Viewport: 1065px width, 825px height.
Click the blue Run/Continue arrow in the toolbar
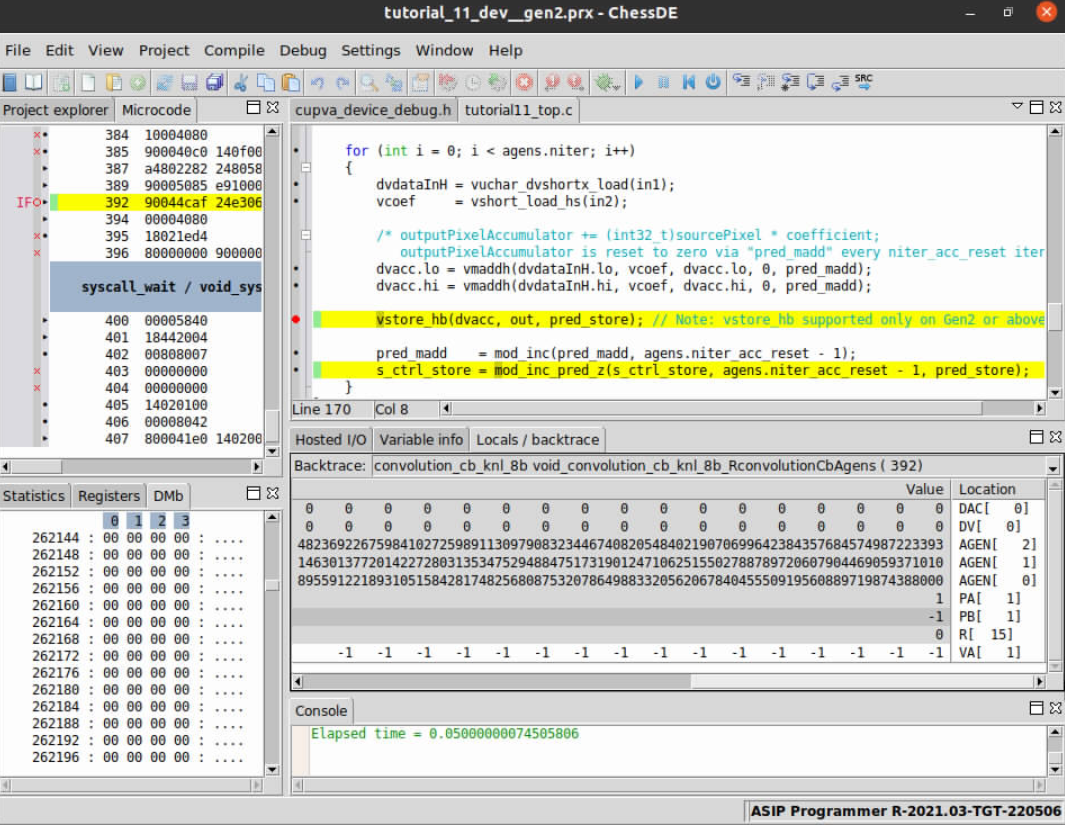pyautogui.click(x=639, y=82)
